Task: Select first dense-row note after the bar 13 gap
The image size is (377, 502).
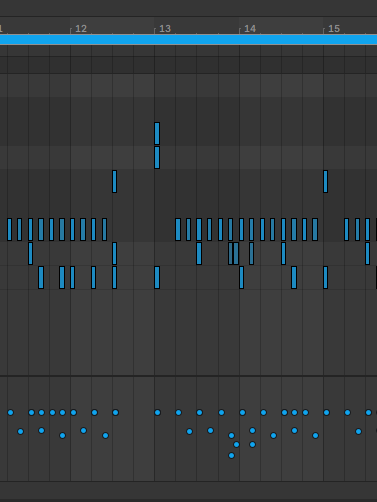Action: (x=178, y=229)
